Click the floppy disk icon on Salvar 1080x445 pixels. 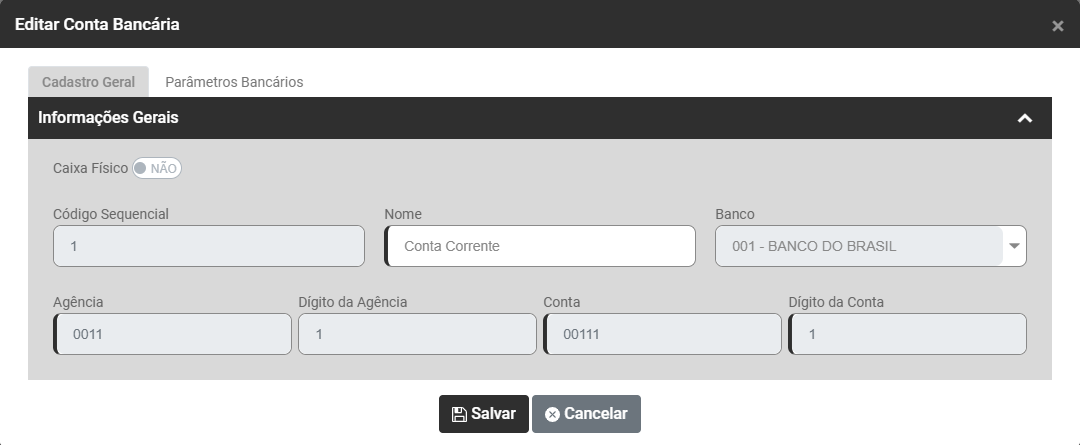coord(459,414)
